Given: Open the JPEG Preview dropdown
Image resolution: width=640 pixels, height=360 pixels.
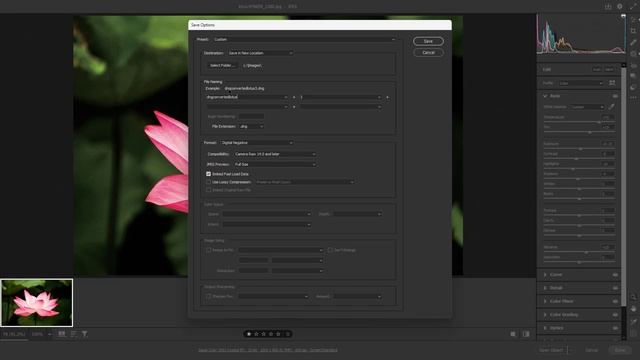Looking at the screenshot, I should [275, 164].
